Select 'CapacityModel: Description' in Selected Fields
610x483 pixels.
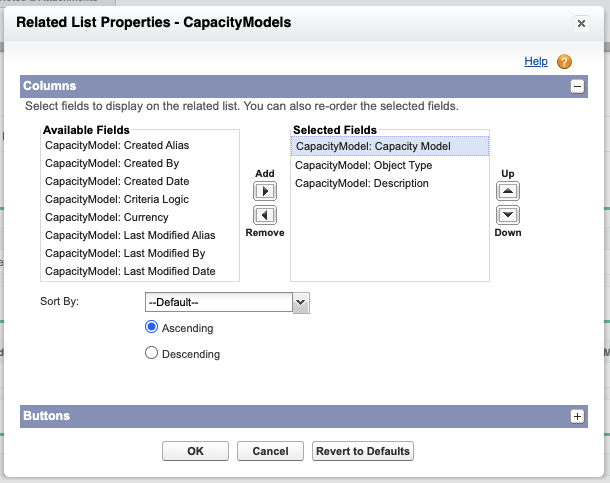390,183
